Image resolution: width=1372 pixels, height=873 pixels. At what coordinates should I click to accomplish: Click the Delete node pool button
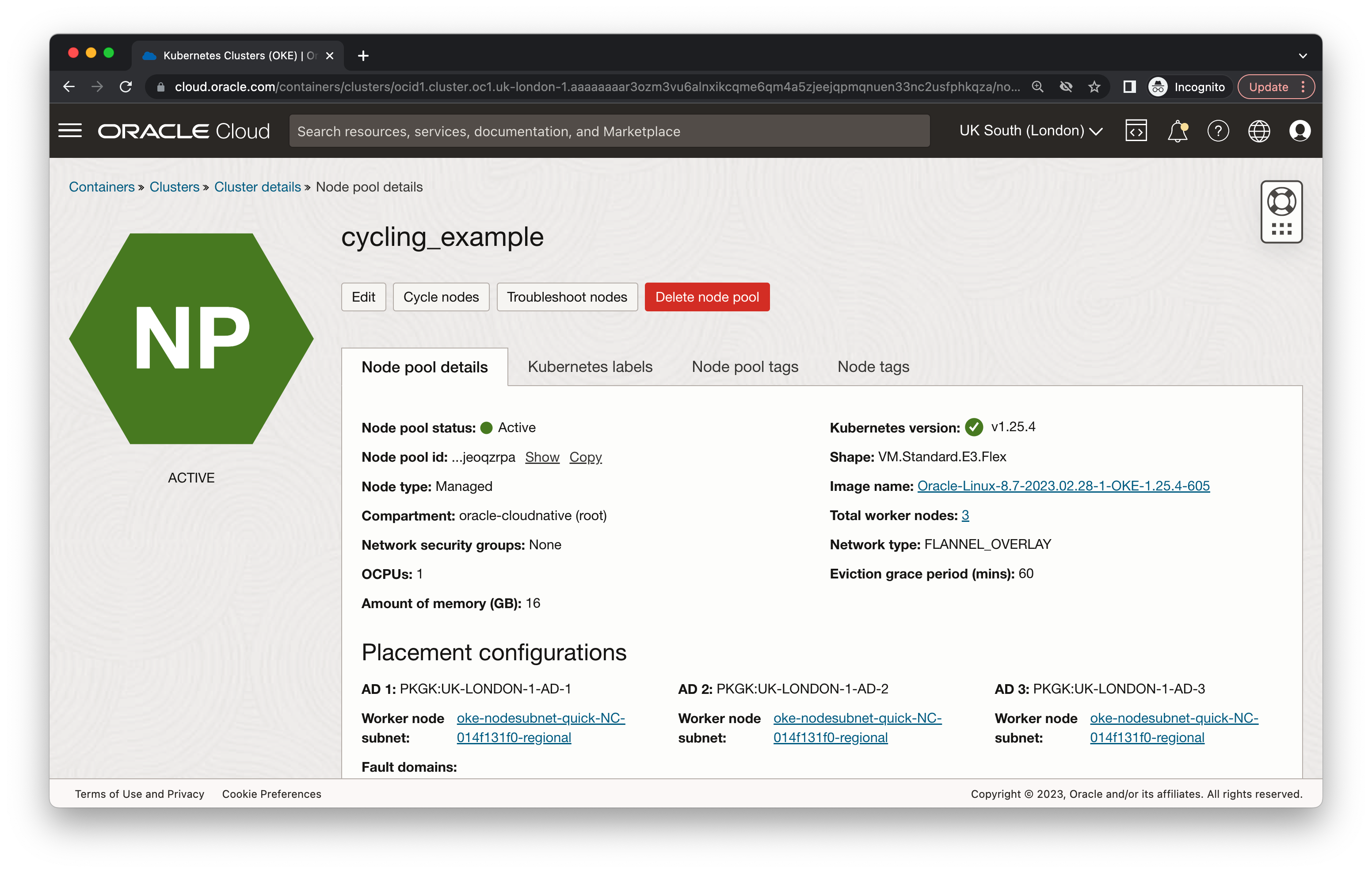(x=707, y=296)
